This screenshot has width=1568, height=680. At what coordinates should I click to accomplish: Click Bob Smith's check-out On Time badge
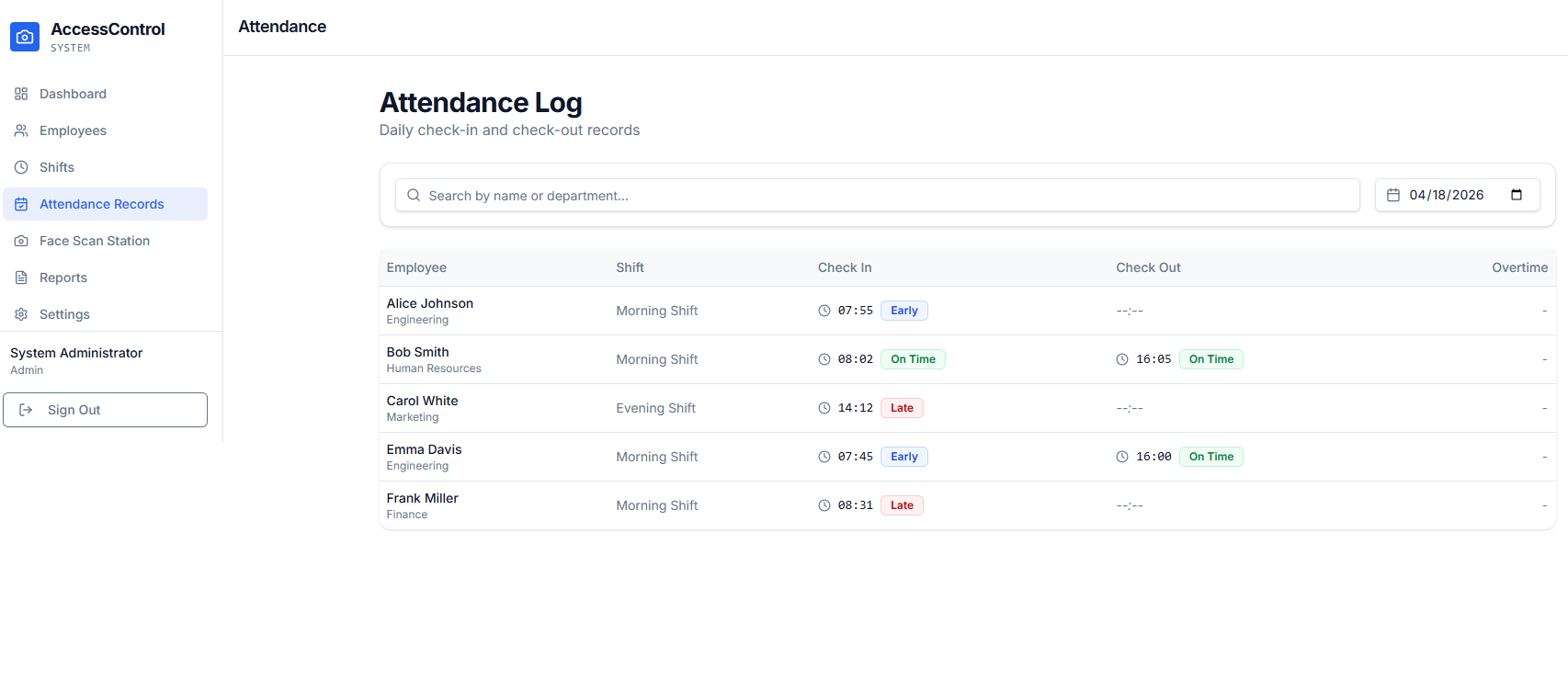[x=1210, y=359]
